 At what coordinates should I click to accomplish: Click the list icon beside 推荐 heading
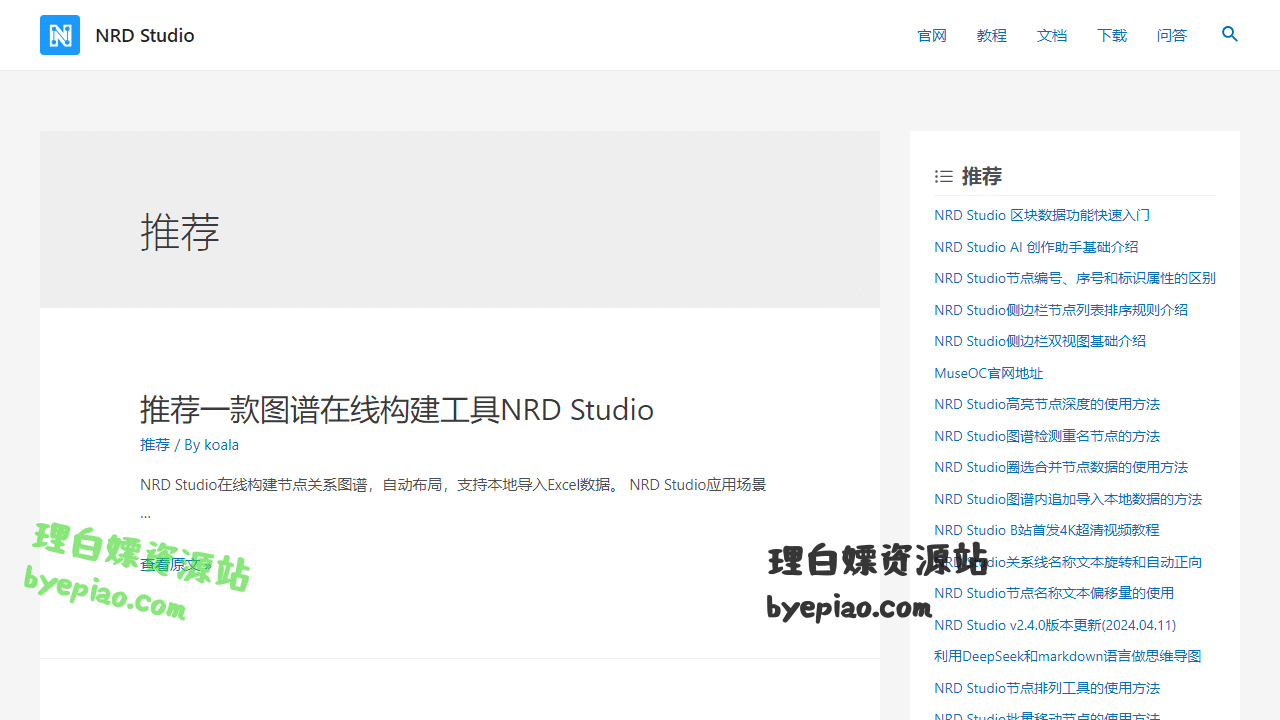(943, 177)
